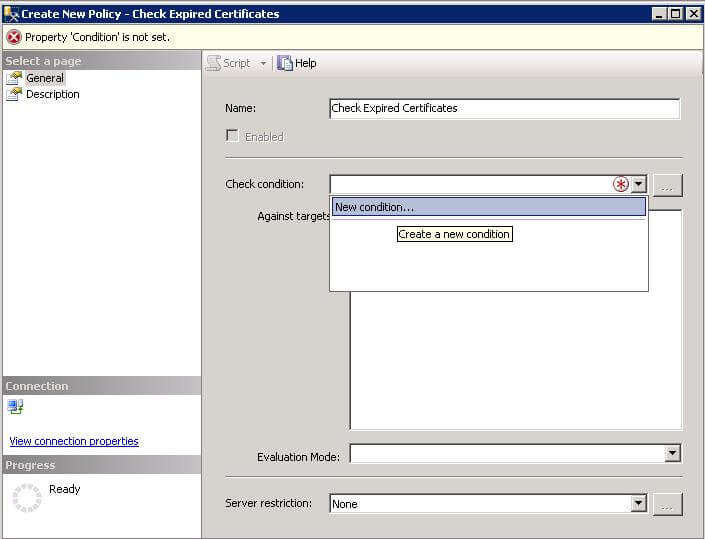
Task: Click the Description page icon
Action: tap(14, 94)
